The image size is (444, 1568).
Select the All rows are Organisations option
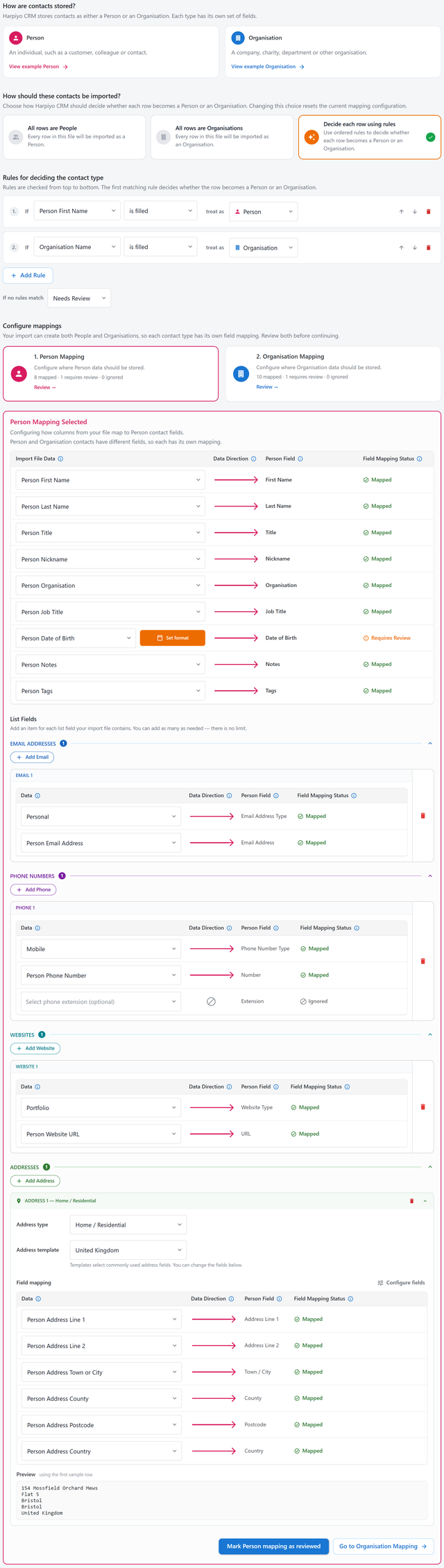(x=222, y=137)
